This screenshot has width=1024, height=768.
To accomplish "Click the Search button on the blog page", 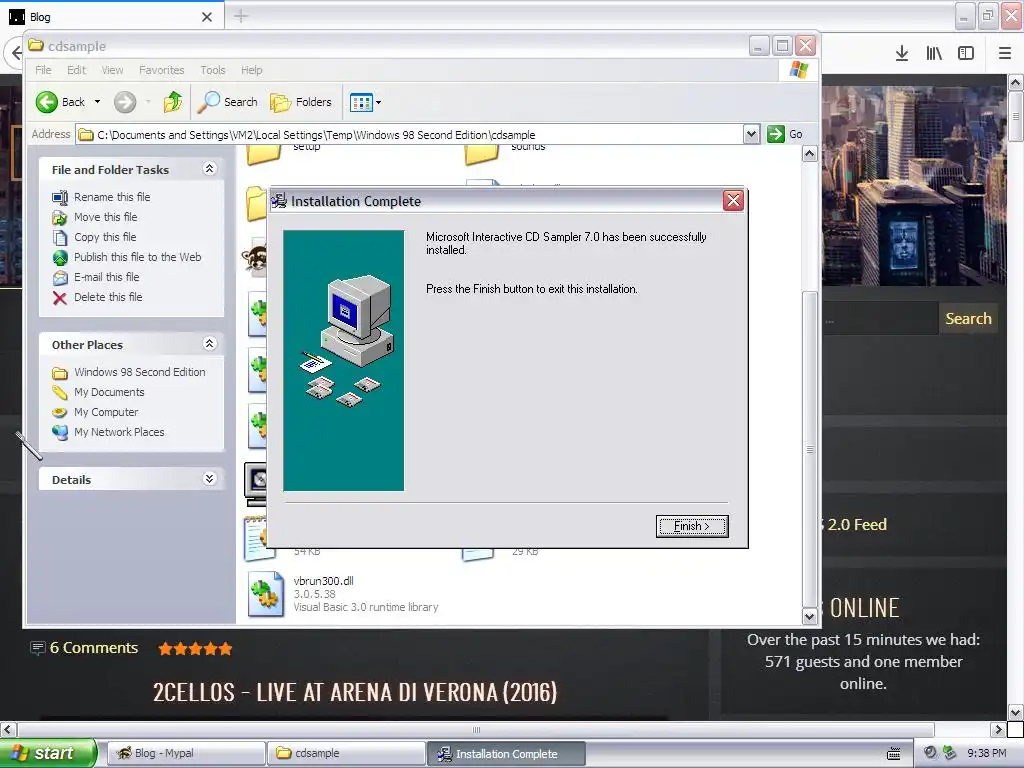I will coord(968,319).
